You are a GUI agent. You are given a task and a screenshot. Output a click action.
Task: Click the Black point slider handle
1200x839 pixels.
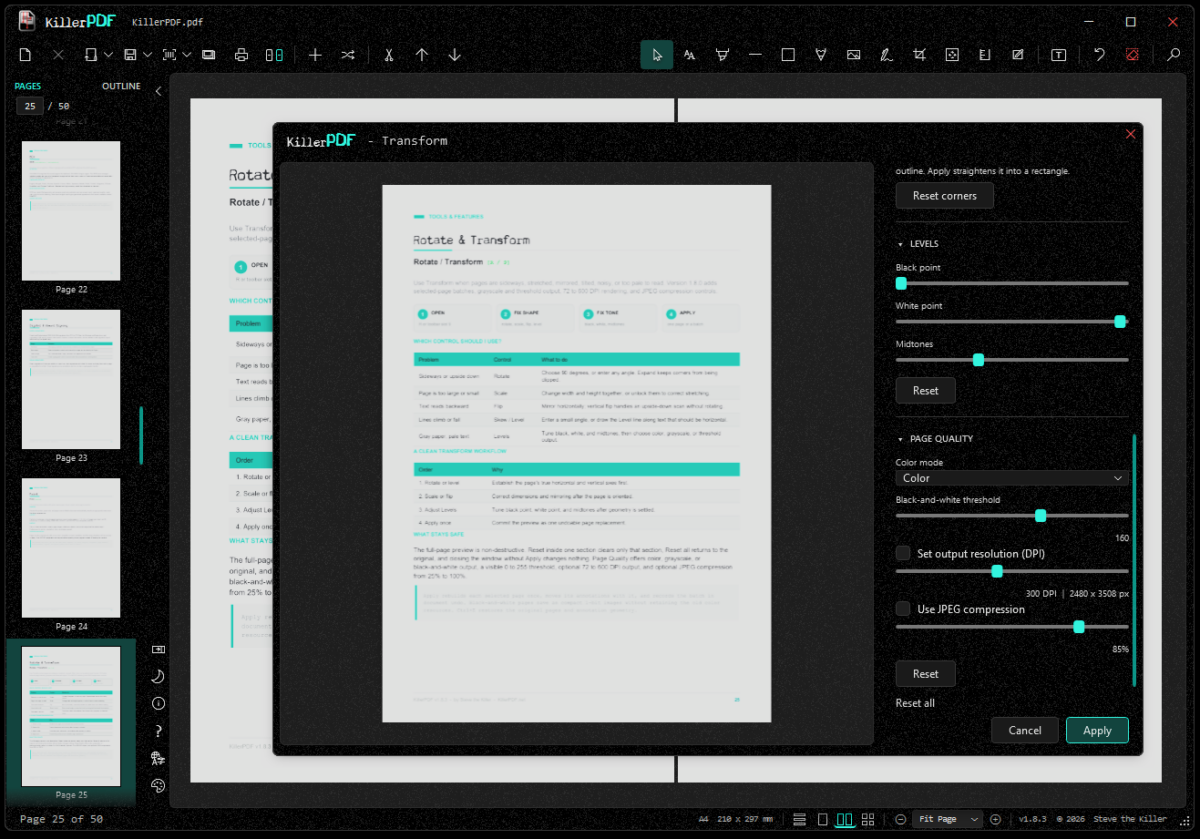pos(901,284)
